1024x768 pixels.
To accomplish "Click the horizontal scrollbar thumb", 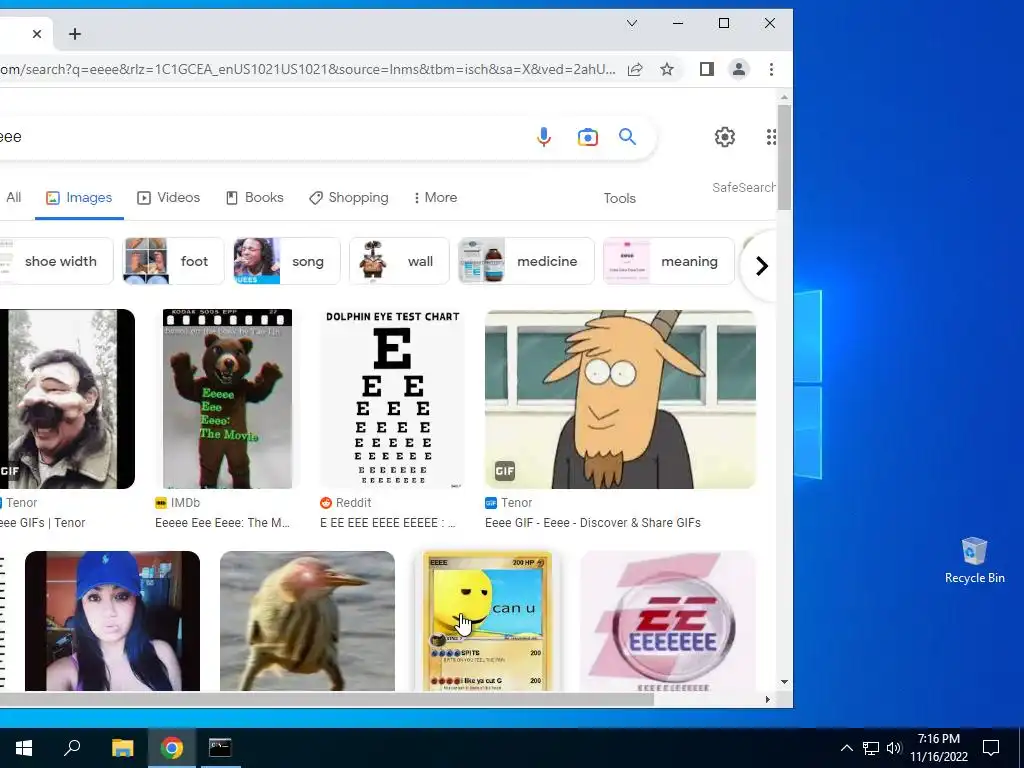I will pyautogui.click(x=327, y=699).
